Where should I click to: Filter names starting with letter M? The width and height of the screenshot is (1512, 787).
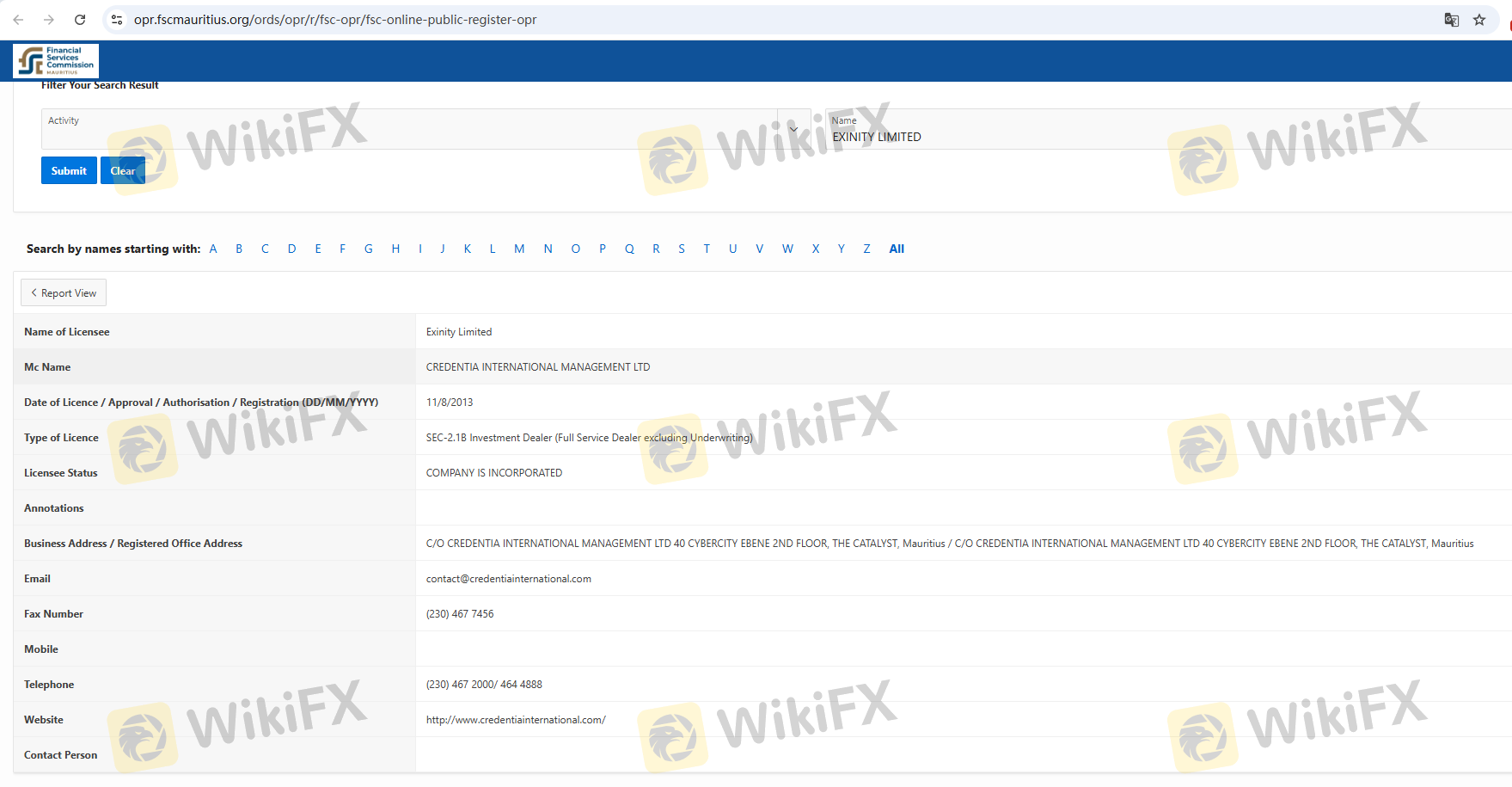click(x=519, y=249)
